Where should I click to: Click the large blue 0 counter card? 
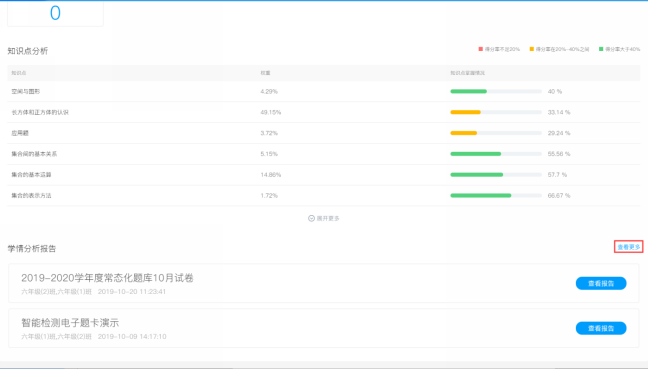point(55,13)
